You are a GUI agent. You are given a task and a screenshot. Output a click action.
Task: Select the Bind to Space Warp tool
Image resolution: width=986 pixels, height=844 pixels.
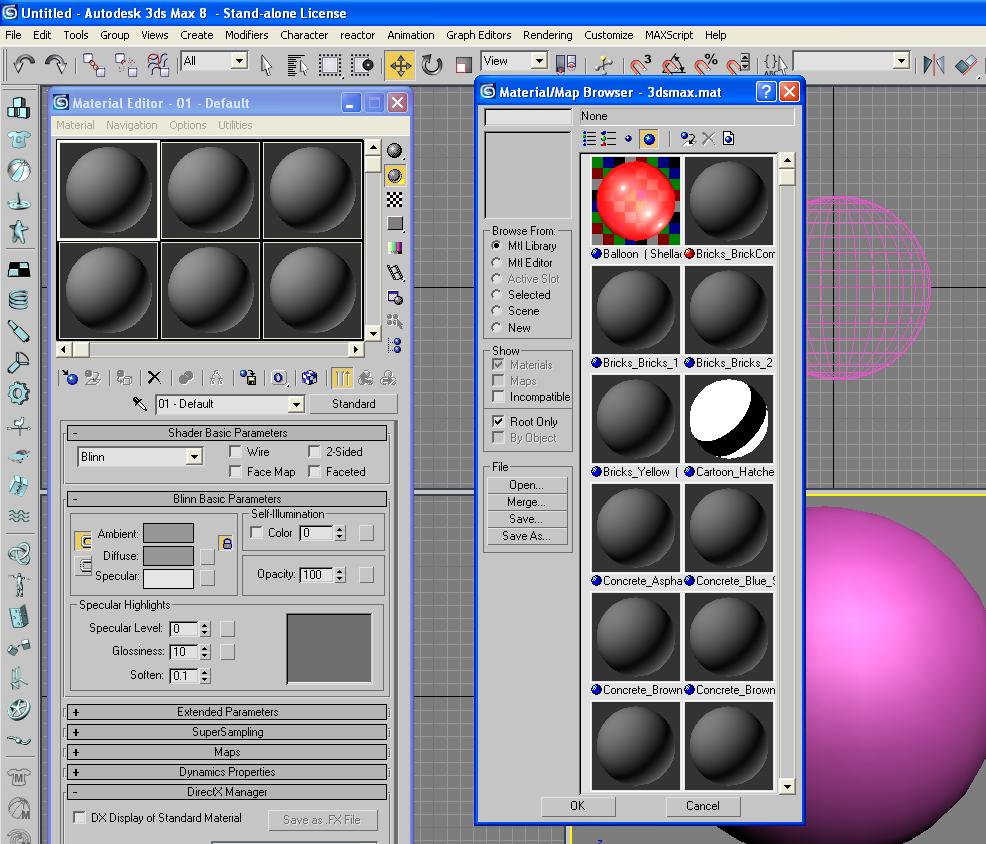coord(158,64)
